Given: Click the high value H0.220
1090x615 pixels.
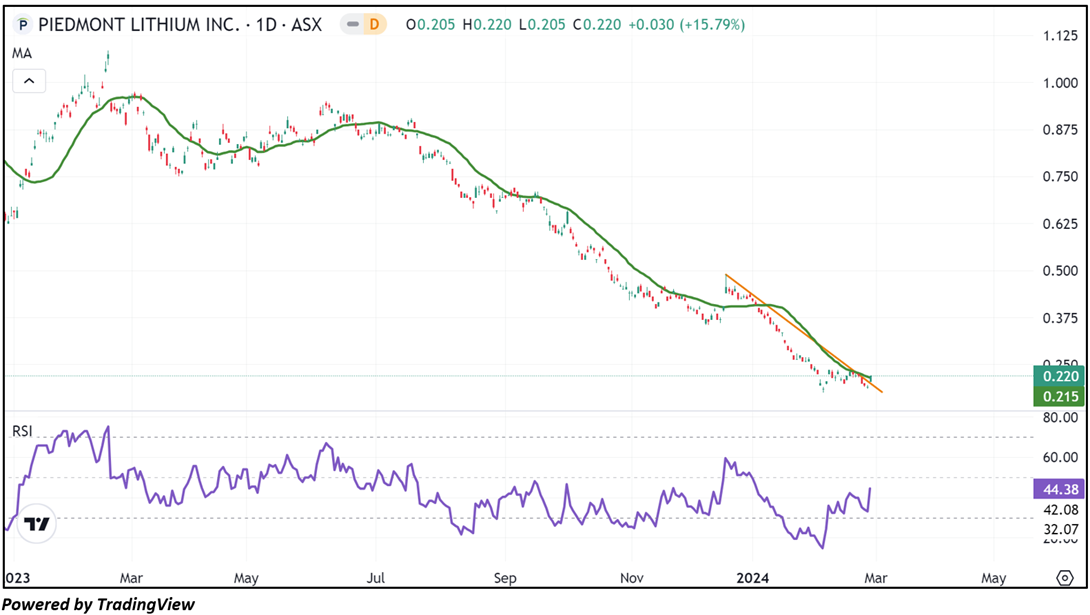Looking at the screenshot, I should click(x=487, y=25).
